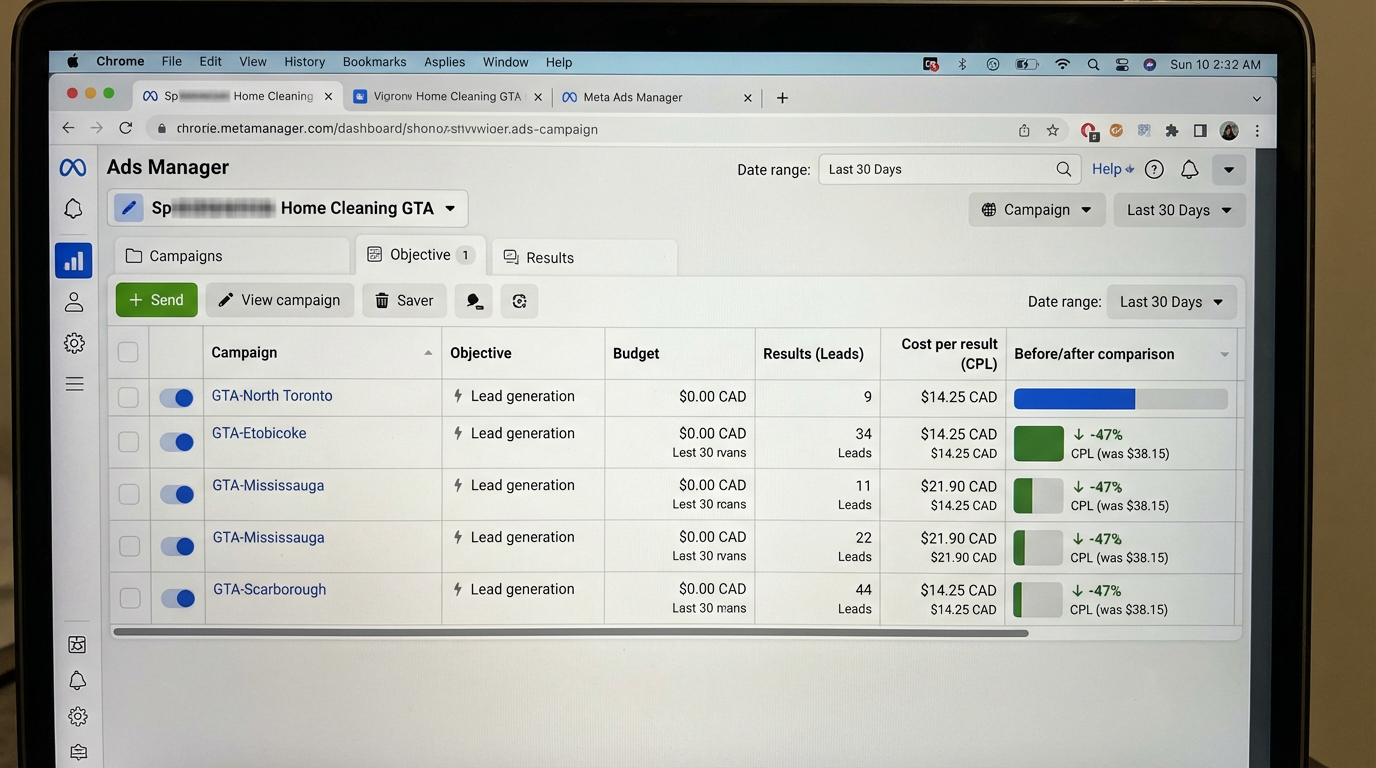Switch to the Objective tab
1376x768 pixels.
pos(420,255)
